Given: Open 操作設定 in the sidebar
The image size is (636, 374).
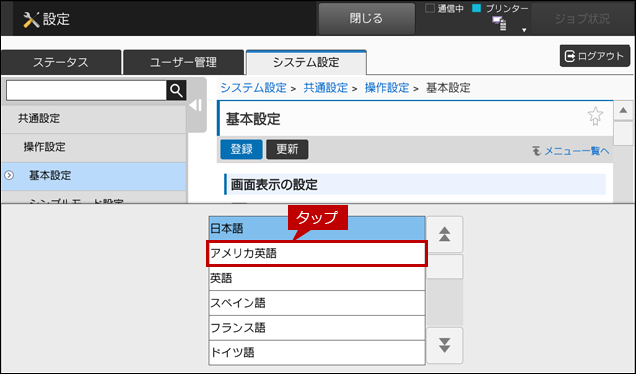Looking at the screenshot, I should [94, 147].
